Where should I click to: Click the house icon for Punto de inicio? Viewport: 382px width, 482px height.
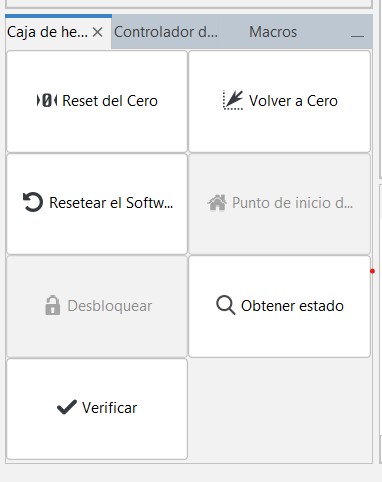click(217, 203)
